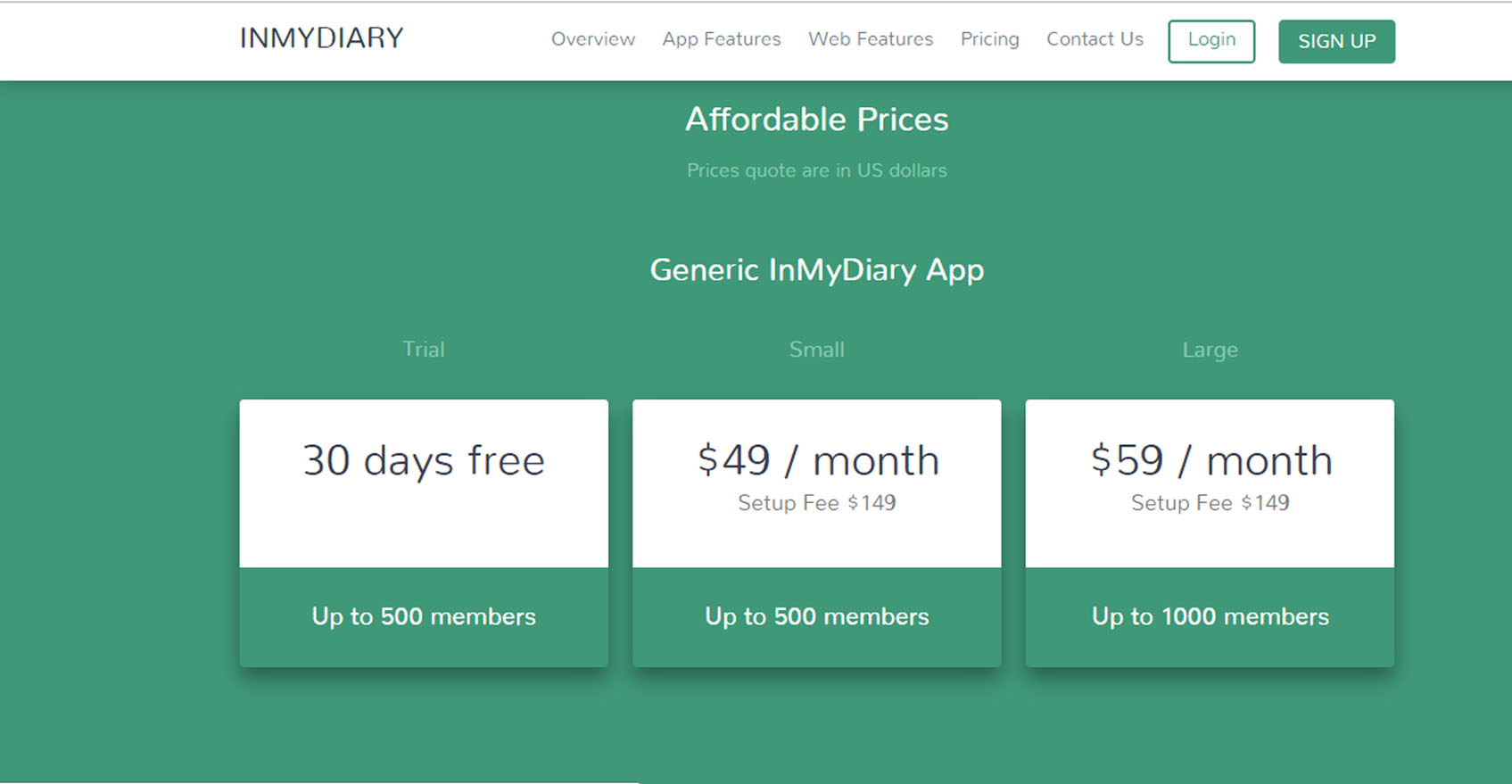Click the Small plan label
Image resolution: width=1512 pixels, height=784 pixels.
[x=816, y=350]
